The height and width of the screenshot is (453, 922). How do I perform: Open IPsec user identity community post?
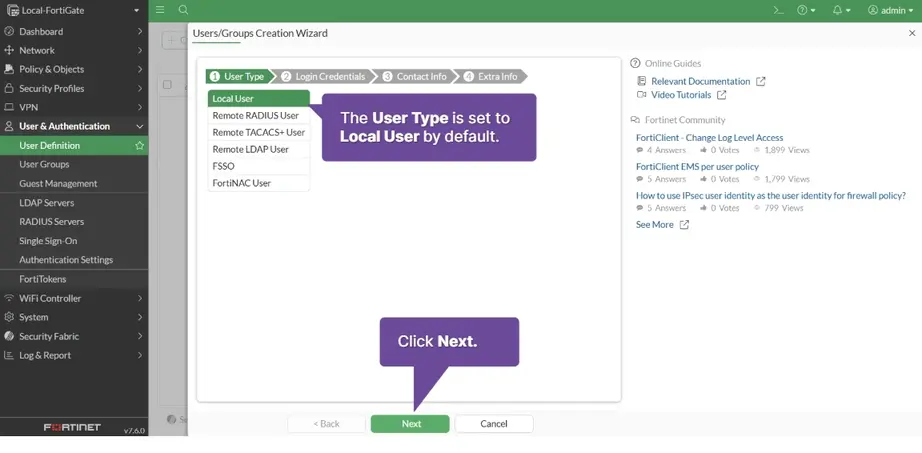click(771, 195)
